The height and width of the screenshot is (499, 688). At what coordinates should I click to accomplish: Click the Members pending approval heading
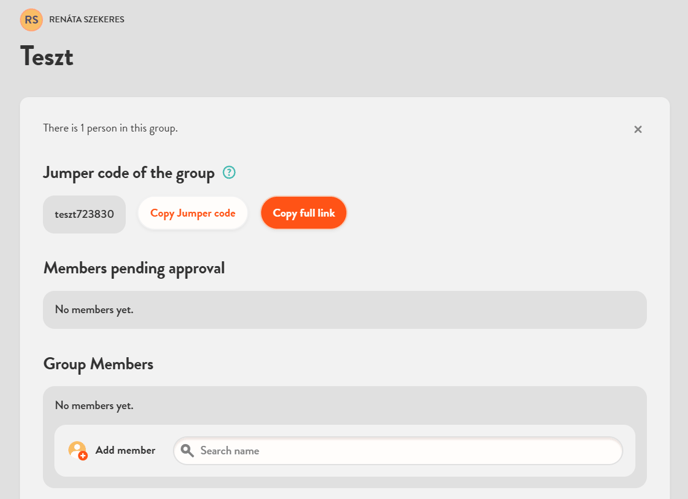[x=134, y=268]
